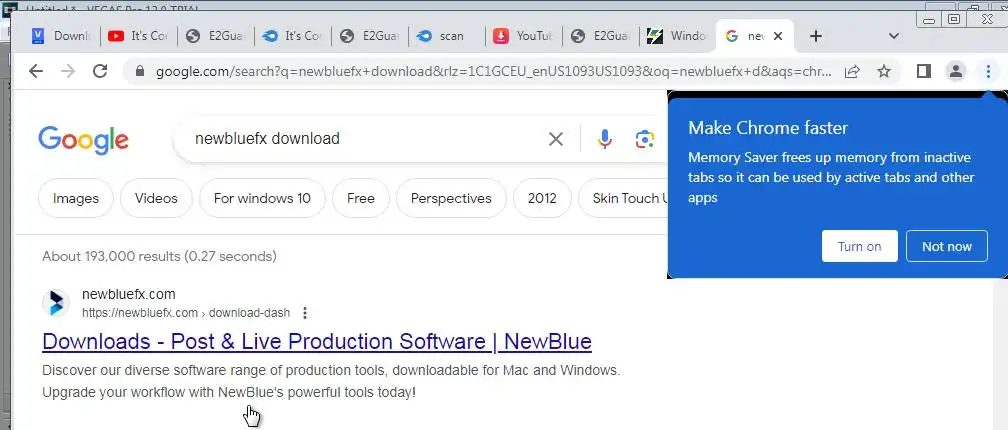Apply the 2012 filter chip

click(x=542, y=198)
